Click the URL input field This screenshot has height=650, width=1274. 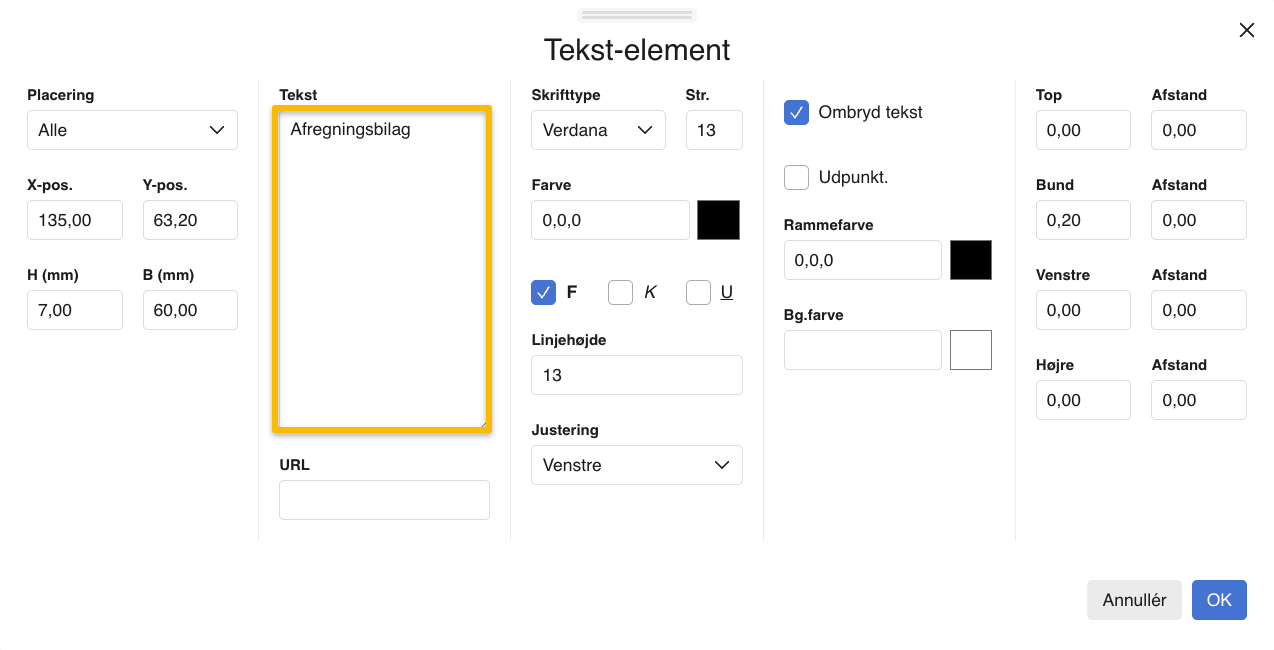[384, 500]
